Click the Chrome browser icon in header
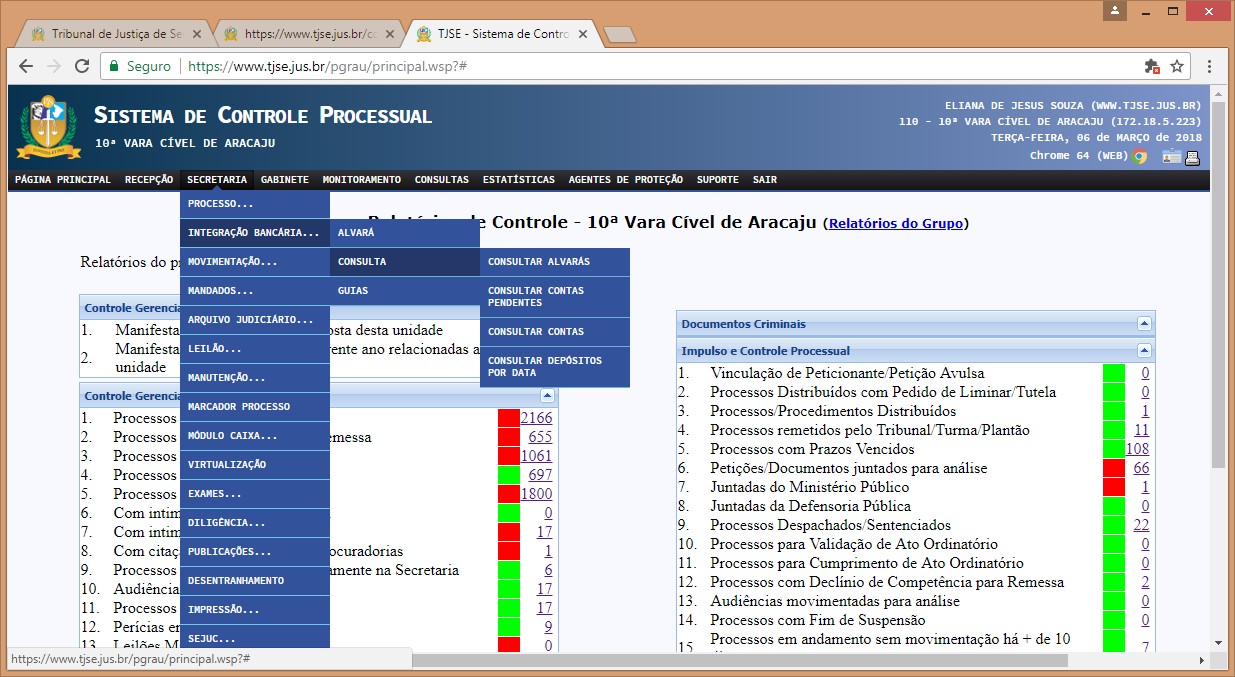Image resolution: width=1235 pixels, height=677 pixels. 1140,156
